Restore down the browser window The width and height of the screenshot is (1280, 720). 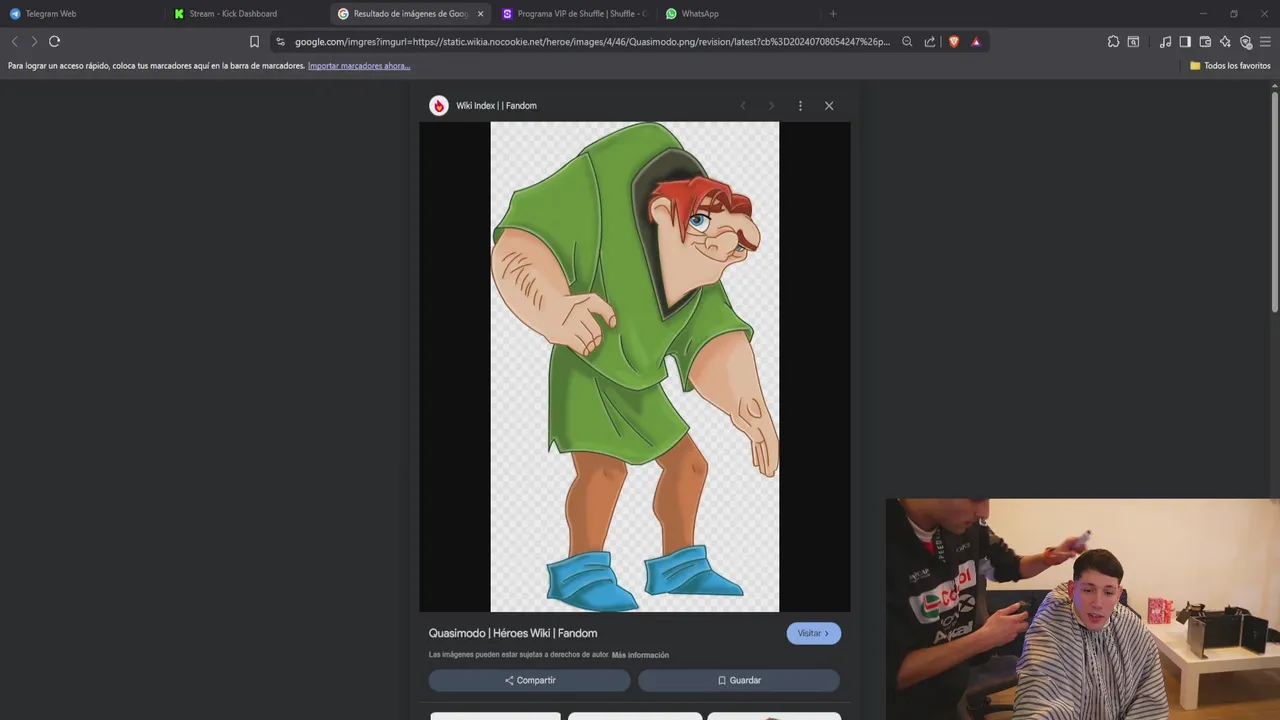coord(1234,14)
